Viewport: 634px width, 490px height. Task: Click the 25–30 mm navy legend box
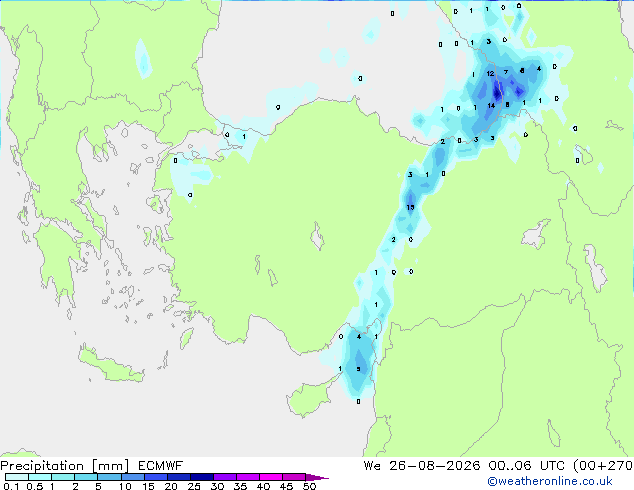[201, 477]
